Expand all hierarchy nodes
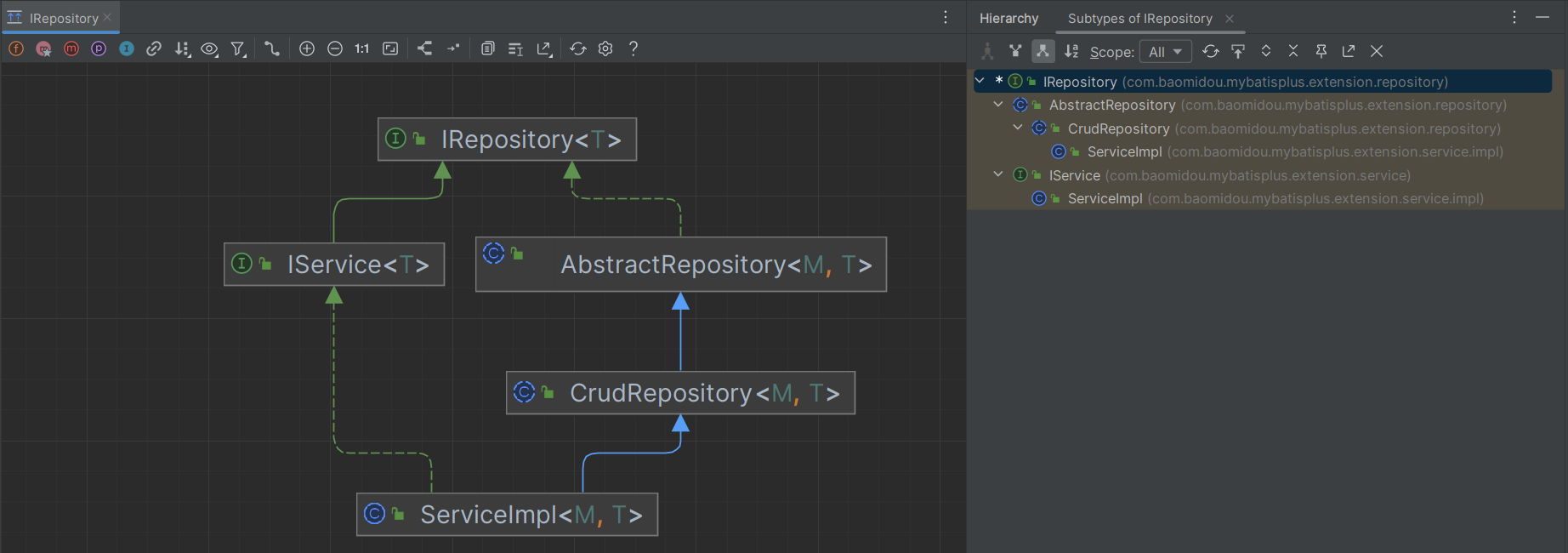The image size is (1568, 553). (1266, 51)
